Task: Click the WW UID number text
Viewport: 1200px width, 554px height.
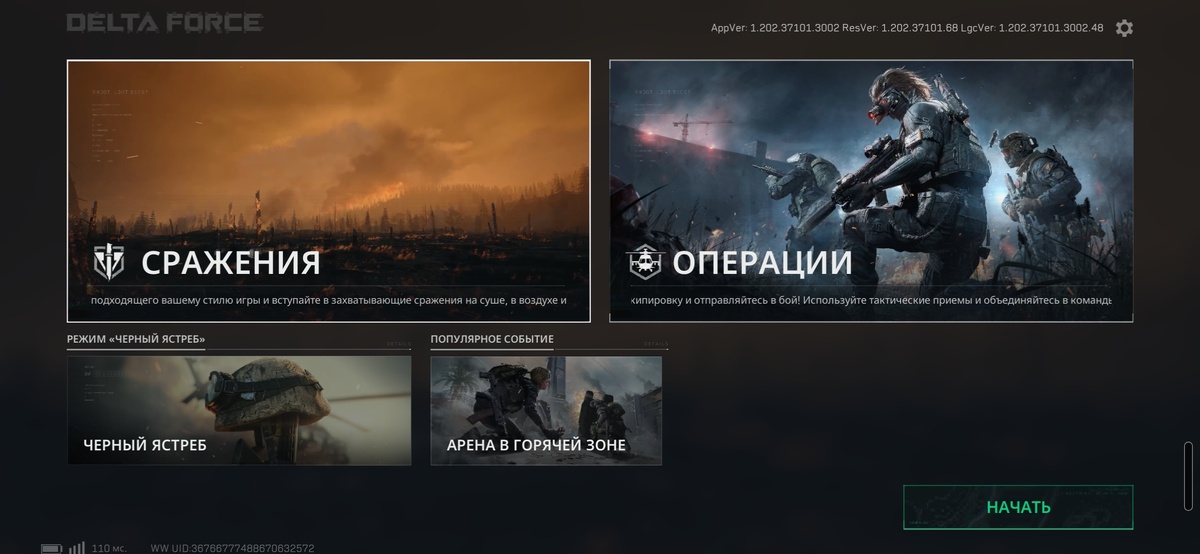Action: coord(232,548)
